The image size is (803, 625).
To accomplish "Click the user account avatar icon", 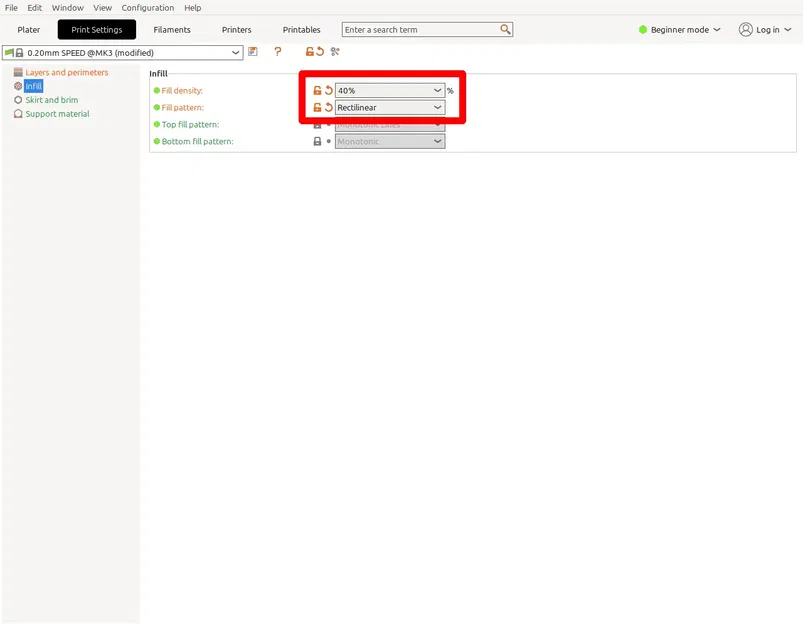I will [746, 29].
